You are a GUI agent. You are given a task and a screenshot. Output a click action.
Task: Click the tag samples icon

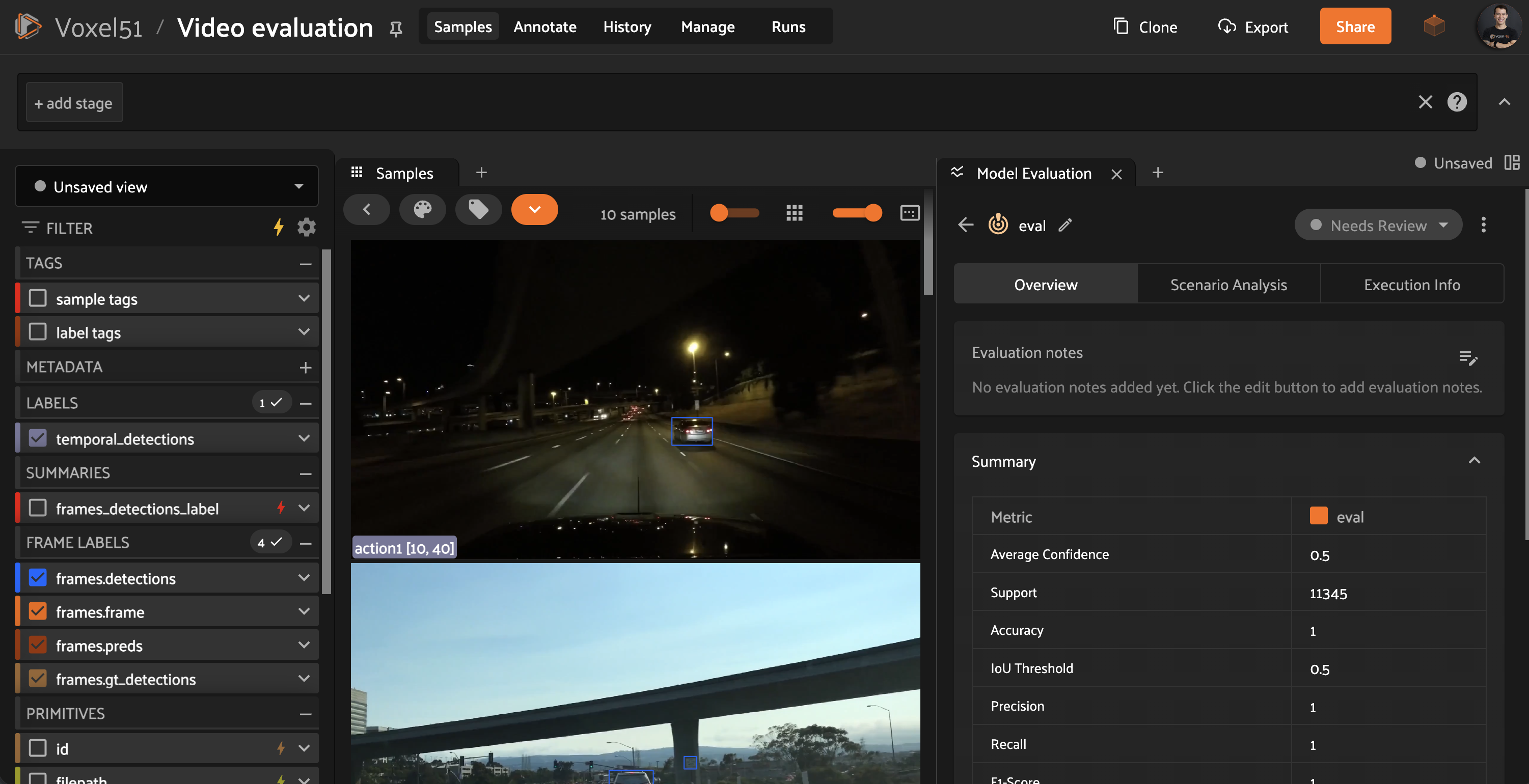(478, 210)
